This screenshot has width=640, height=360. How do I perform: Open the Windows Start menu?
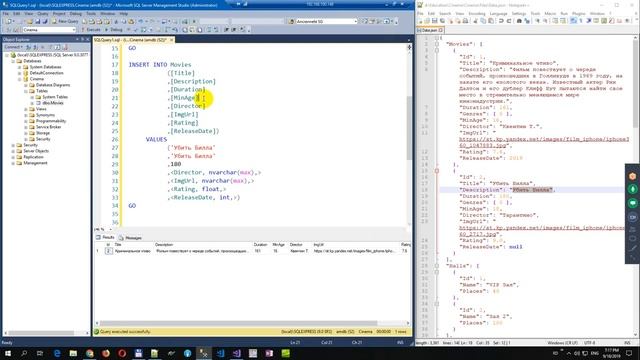point(7,353)
